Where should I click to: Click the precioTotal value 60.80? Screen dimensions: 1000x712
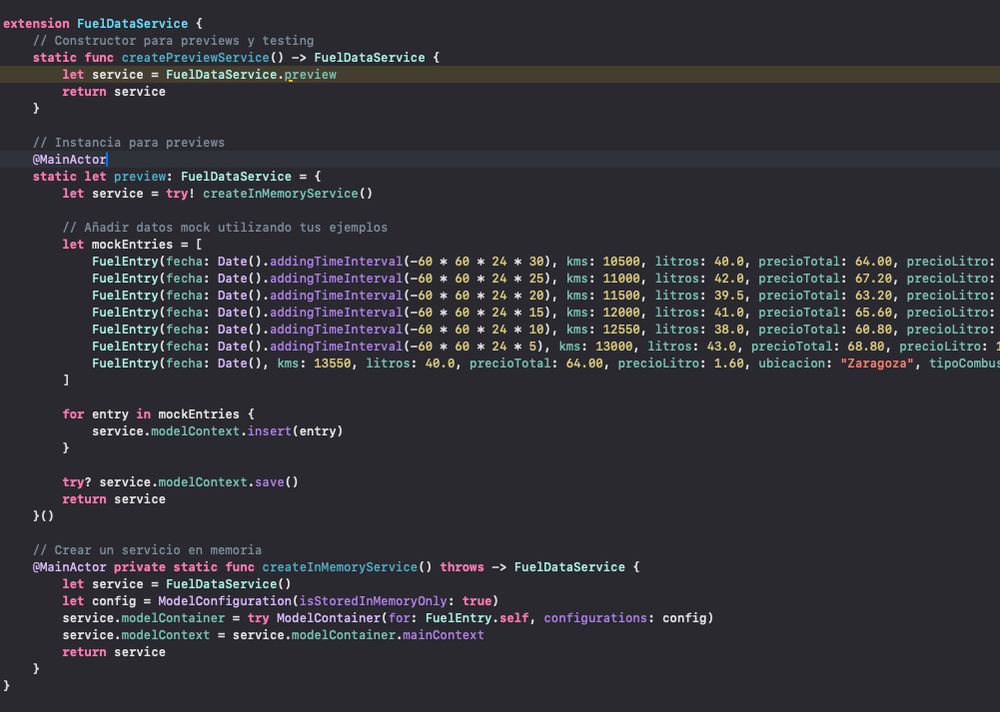(x=874, y=329)
